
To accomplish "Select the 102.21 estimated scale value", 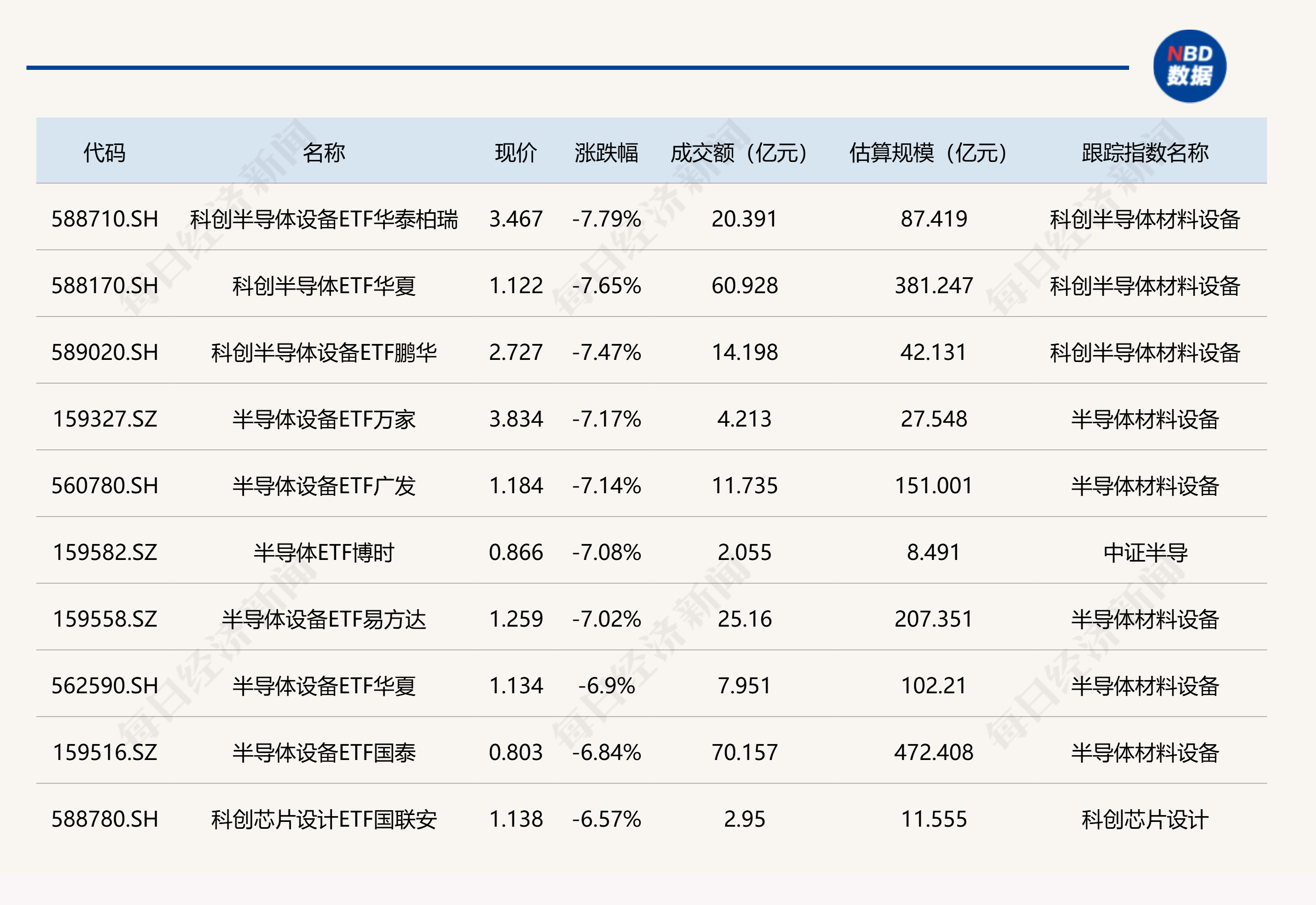I will (x=934, y=685).
